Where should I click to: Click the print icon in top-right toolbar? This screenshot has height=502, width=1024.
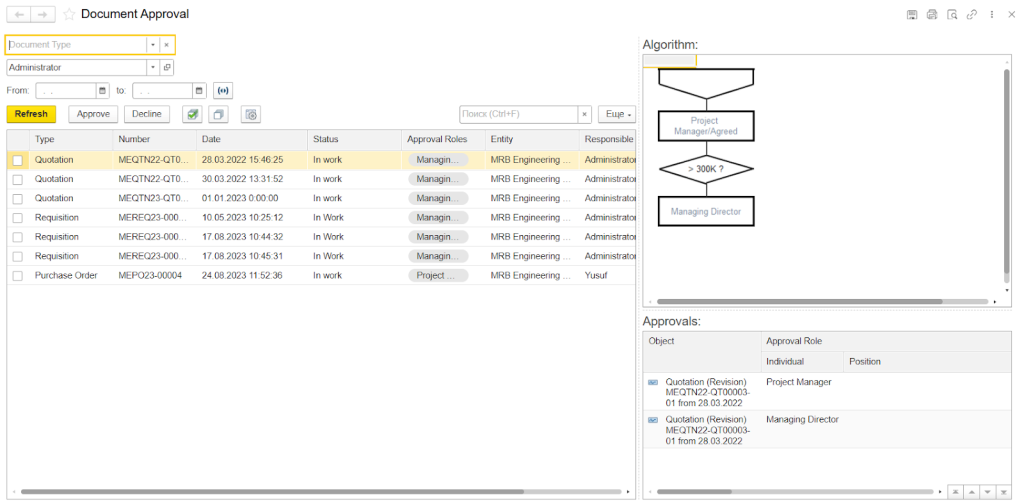(932, 15)
